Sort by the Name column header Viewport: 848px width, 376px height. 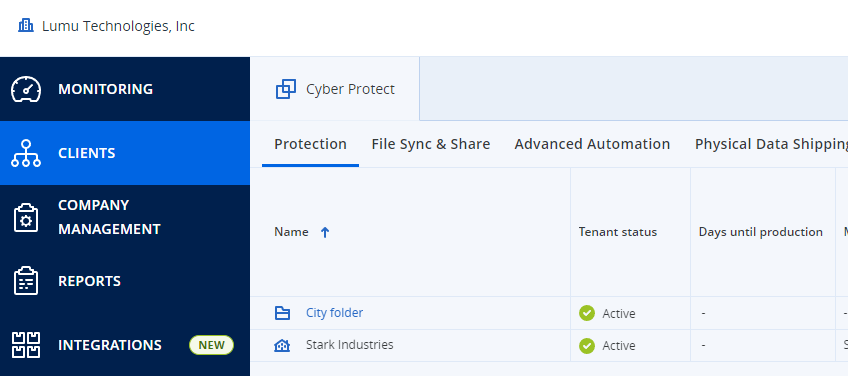292,232
